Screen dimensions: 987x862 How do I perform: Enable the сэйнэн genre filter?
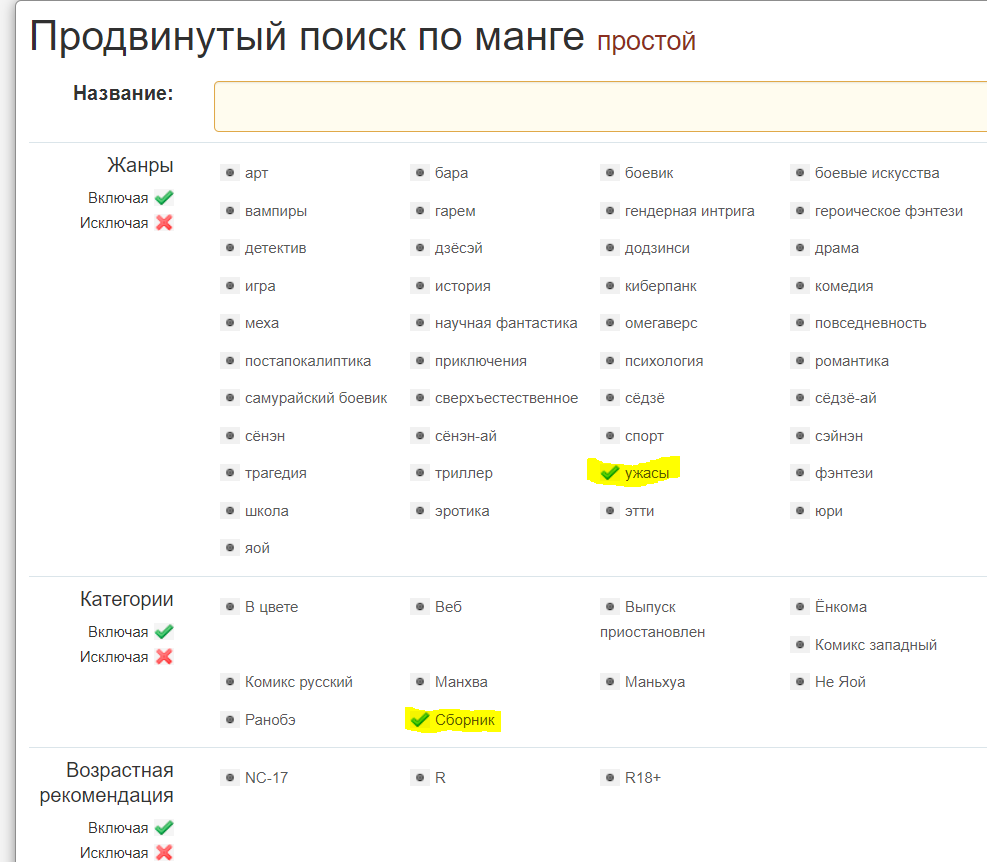coord(838,436)
